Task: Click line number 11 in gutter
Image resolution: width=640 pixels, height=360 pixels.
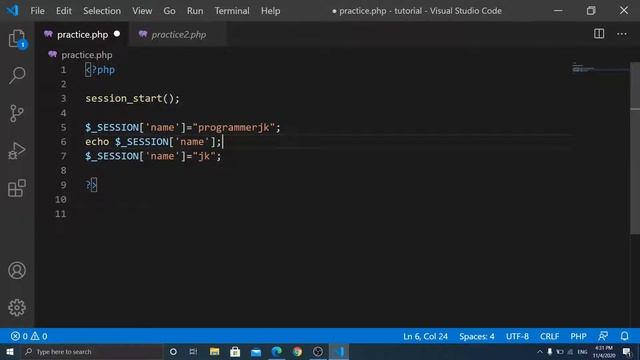Action: click(x=60, y=214)
